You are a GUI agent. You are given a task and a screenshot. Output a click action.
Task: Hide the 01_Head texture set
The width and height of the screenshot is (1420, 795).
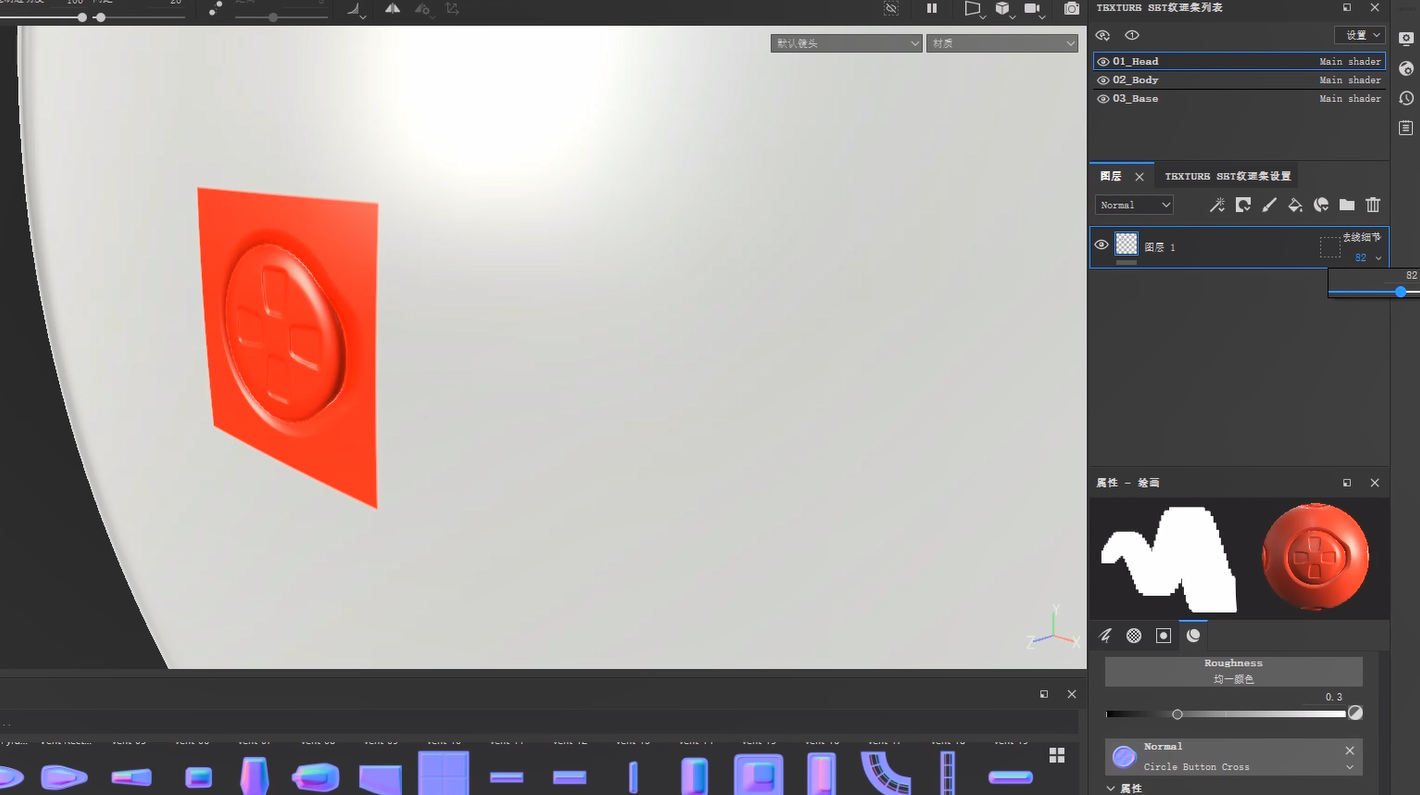tap(1103, 62)
